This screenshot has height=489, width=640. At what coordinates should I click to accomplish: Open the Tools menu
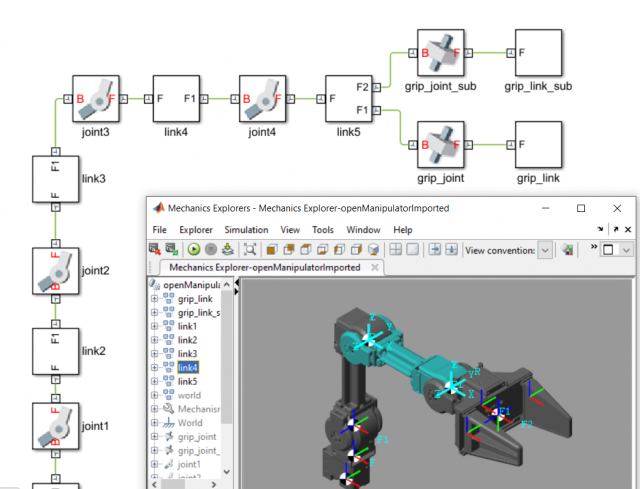323,230
